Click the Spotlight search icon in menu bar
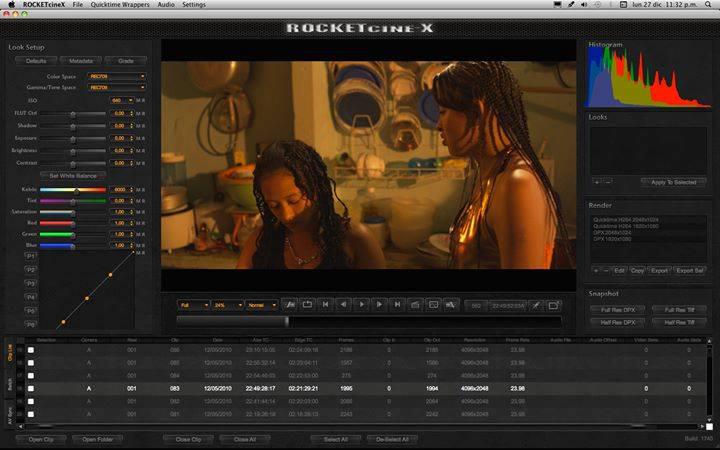The height and width of the screenshot is (450, 720). [708, 5]
